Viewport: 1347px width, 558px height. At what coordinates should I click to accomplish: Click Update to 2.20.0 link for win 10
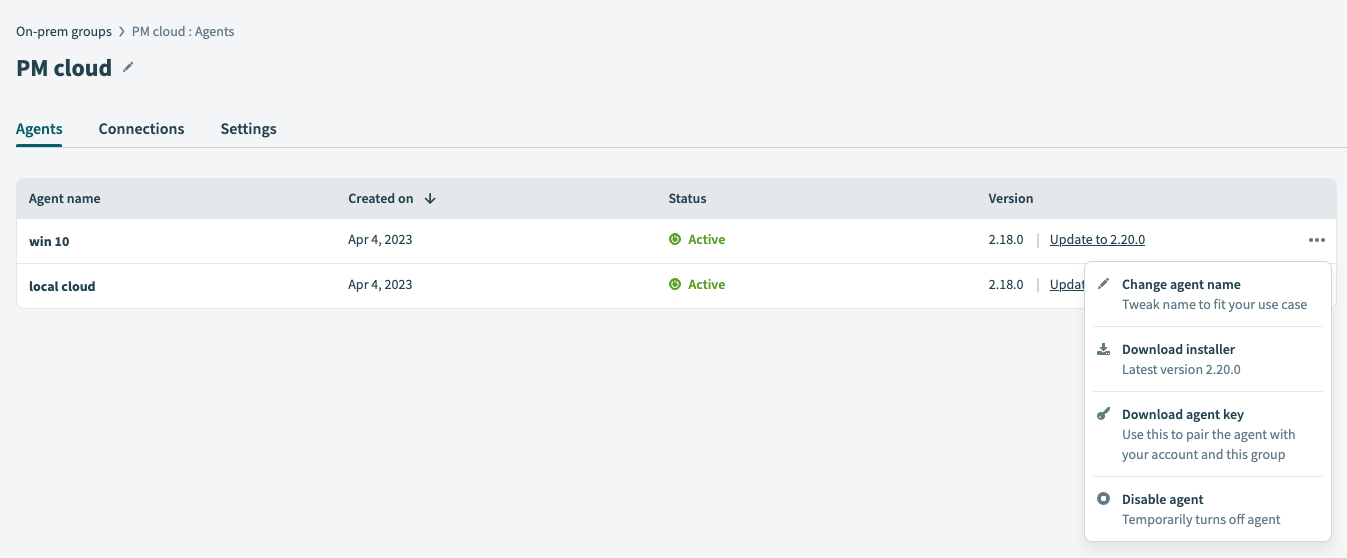(x=1097, y=240)
